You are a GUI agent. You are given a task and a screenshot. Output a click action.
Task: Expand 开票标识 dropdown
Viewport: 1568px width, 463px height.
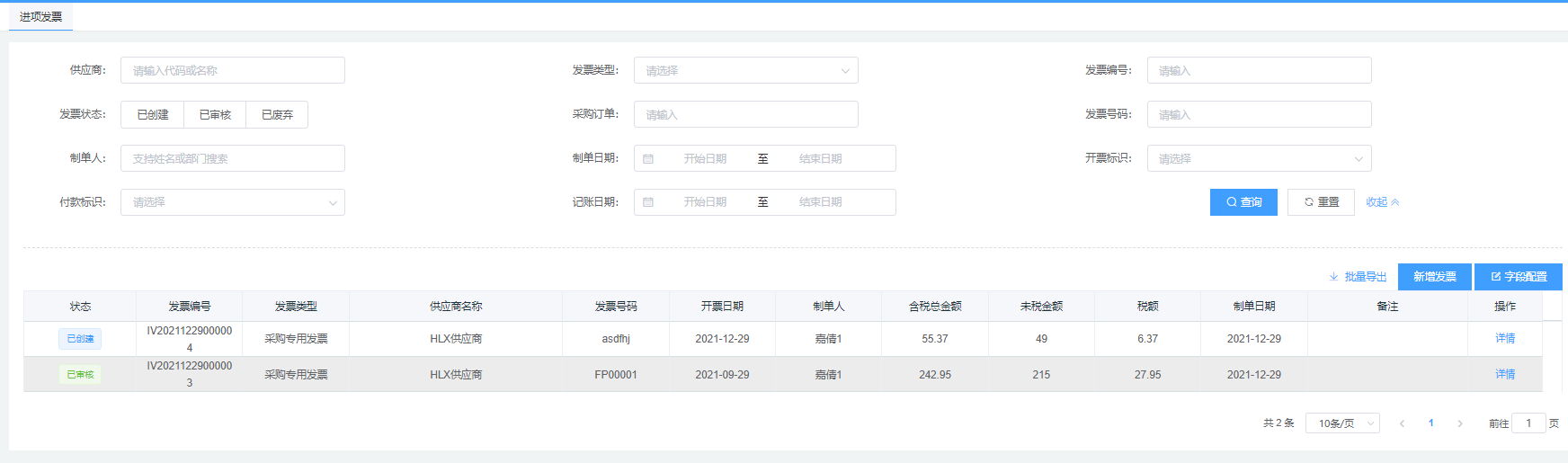(x=1259, y=158)
